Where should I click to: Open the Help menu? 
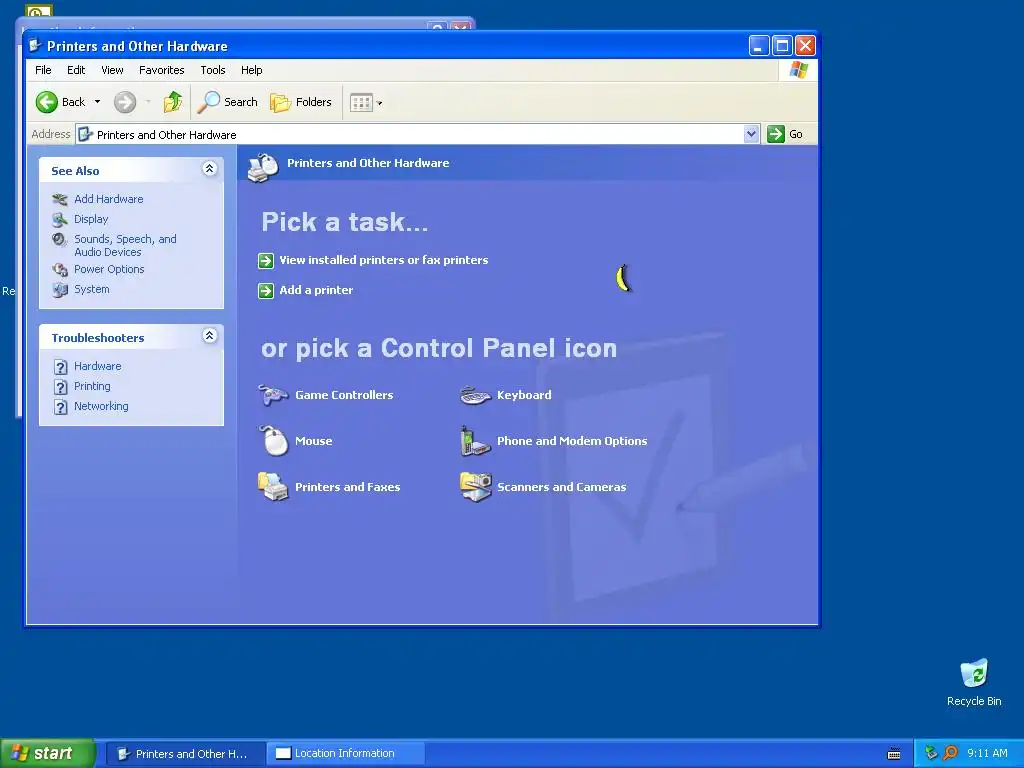251,70
